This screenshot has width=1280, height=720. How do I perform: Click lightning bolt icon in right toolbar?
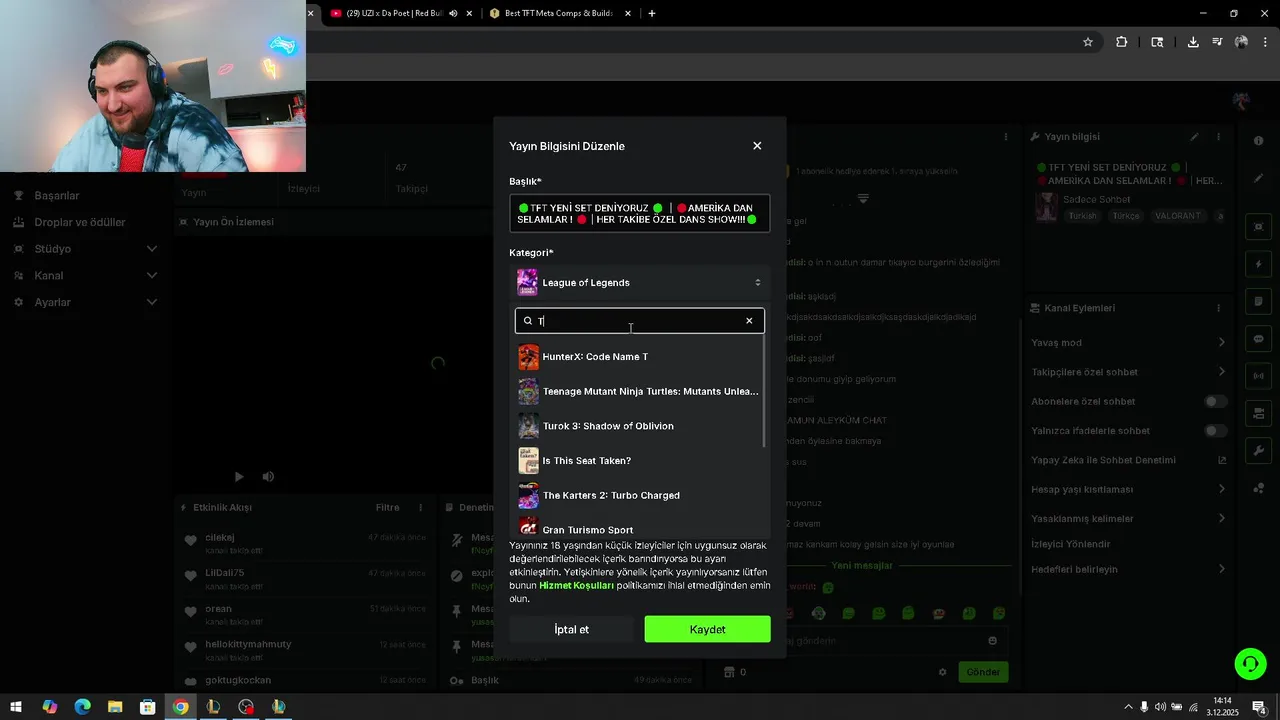click(x=1258, y=265)
